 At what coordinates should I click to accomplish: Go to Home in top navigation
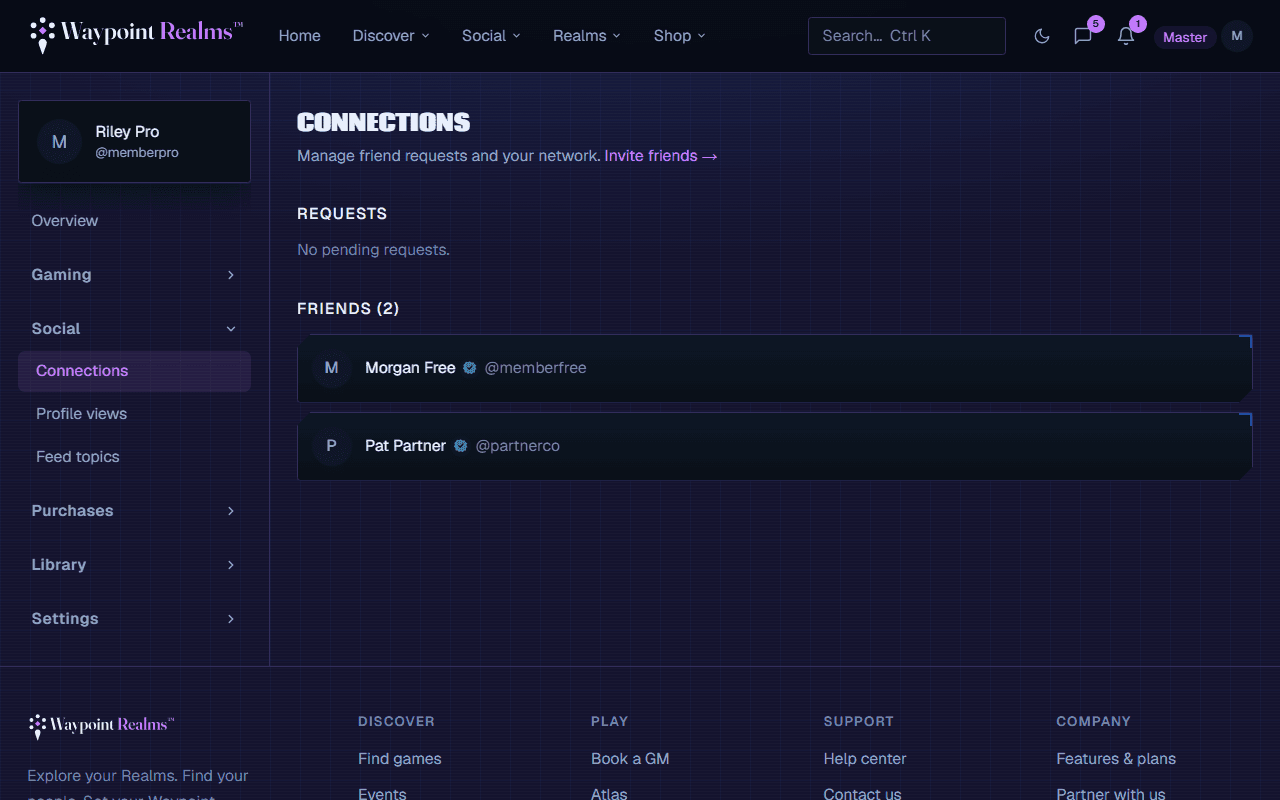[x=300, y=36]
